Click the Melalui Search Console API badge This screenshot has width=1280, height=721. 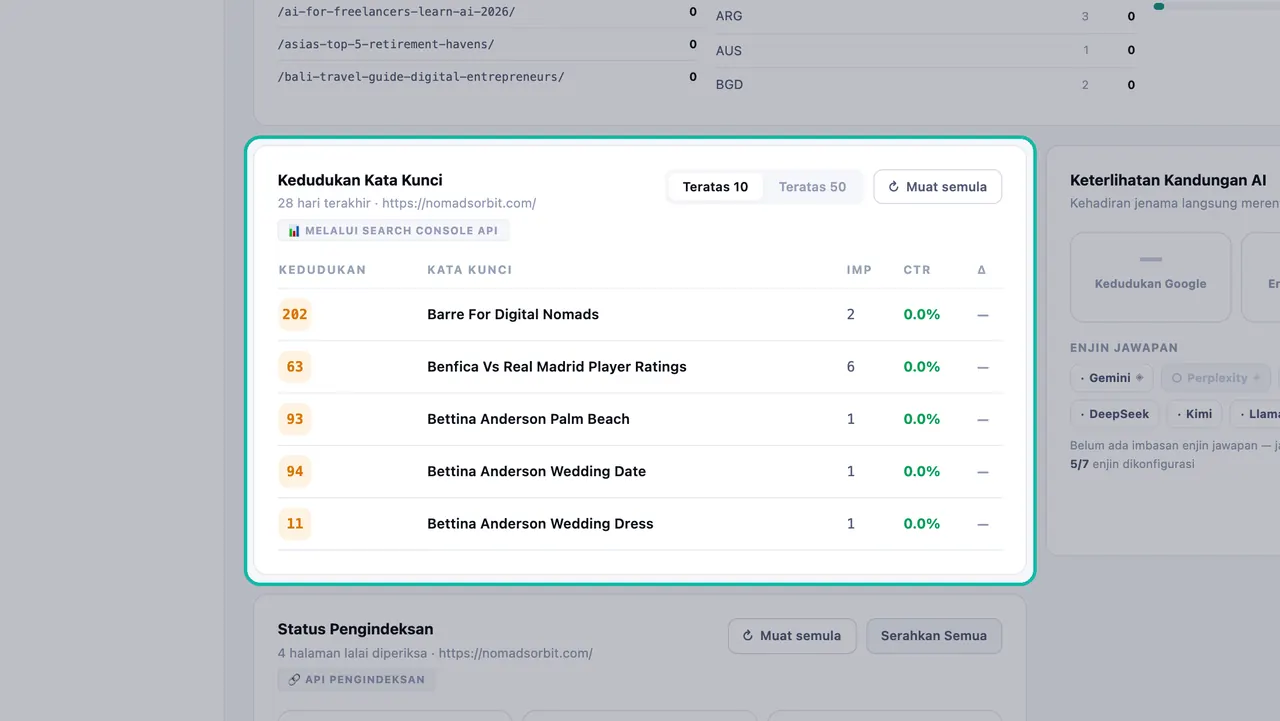394,231
